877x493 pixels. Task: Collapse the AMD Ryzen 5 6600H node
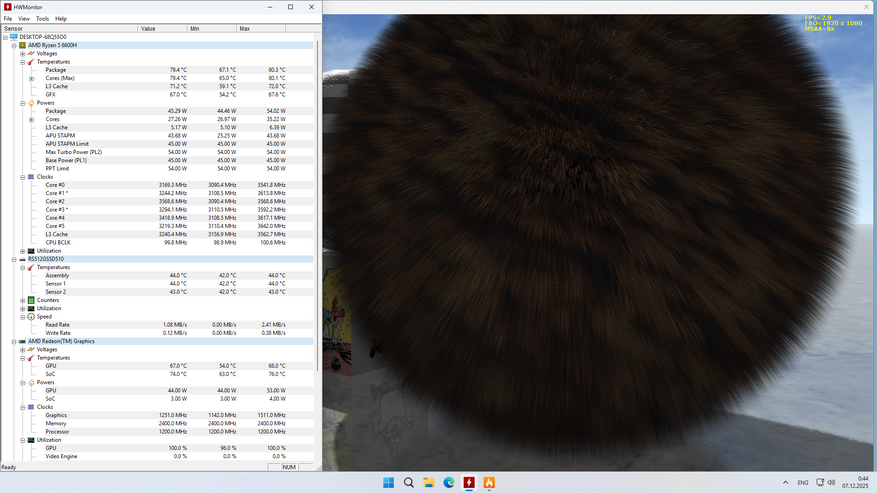14,45
